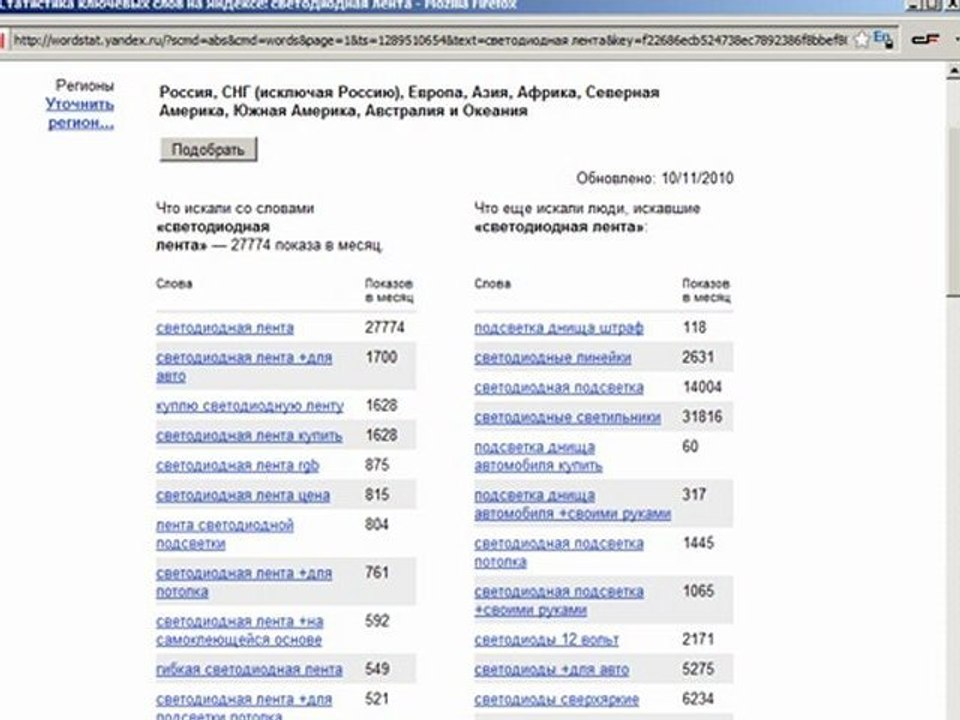Open the подсветка днища штраф link

[x=558, y=328]
